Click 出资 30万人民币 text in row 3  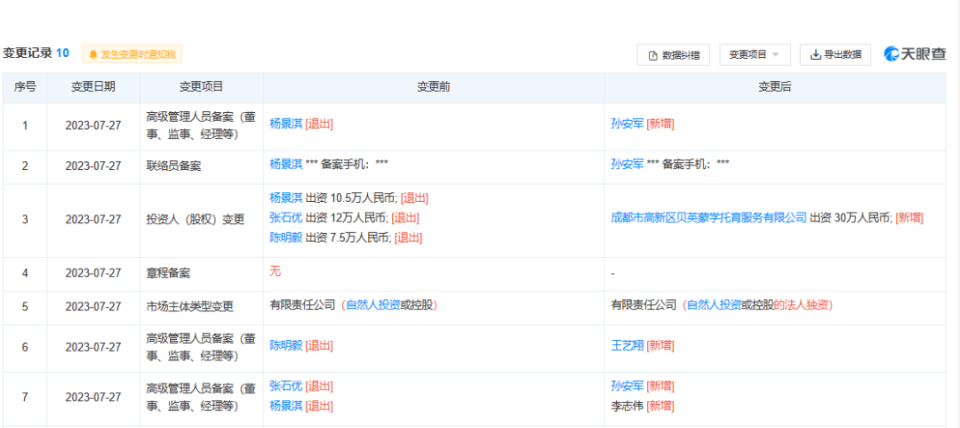tap(851, 217)
